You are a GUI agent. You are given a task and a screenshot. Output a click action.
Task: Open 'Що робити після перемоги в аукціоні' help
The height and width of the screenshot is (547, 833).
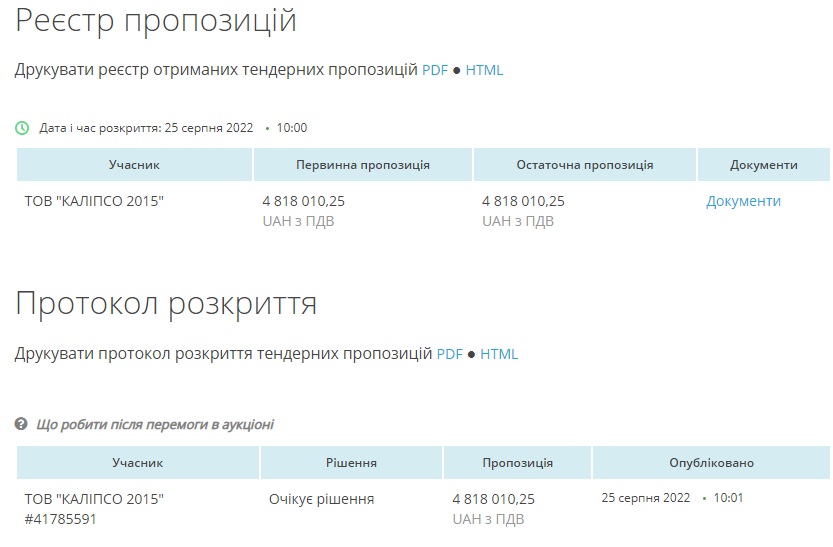(155, 424)
